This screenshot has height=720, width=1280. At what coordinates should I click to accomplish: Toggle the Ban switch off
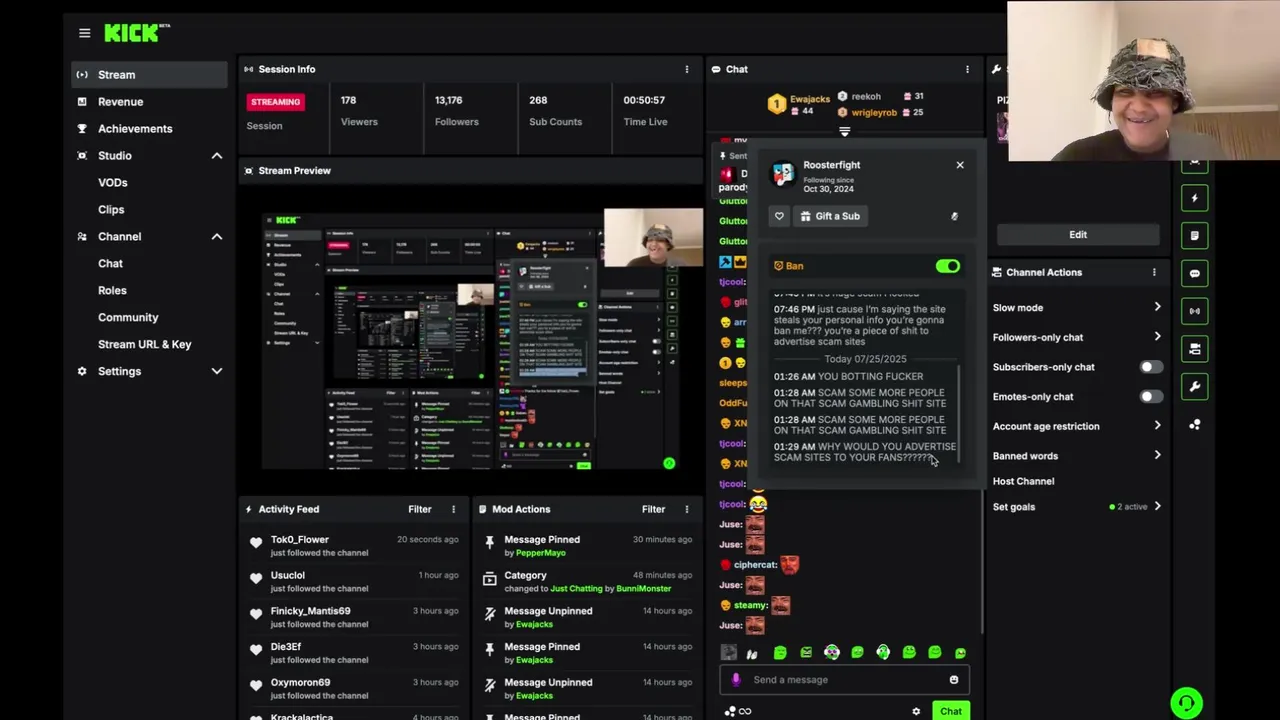point(947,266)
